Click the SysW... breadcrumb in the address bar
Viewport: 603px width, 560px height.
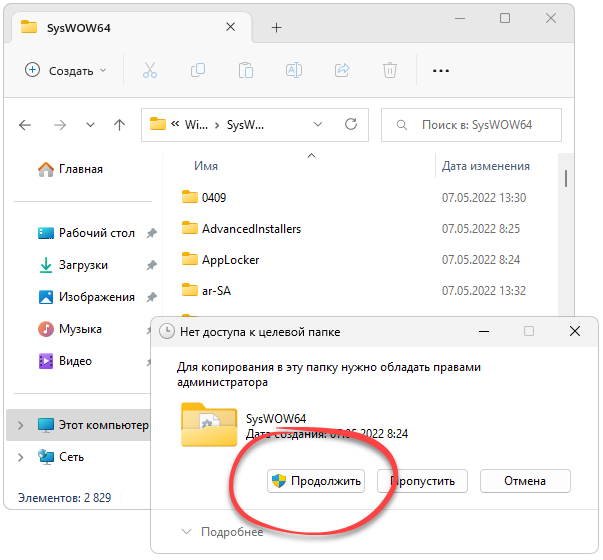(245, 125)
